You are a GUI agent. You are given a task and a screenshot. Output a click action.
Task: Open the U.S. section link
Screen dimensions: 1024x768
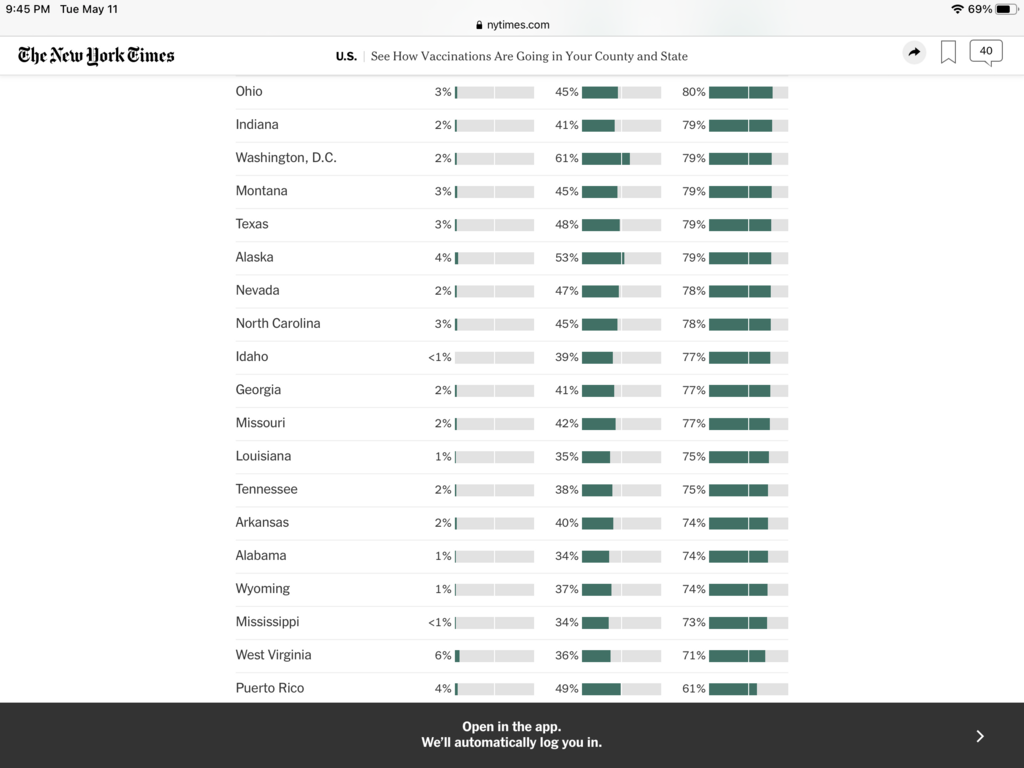pos(346,56)
